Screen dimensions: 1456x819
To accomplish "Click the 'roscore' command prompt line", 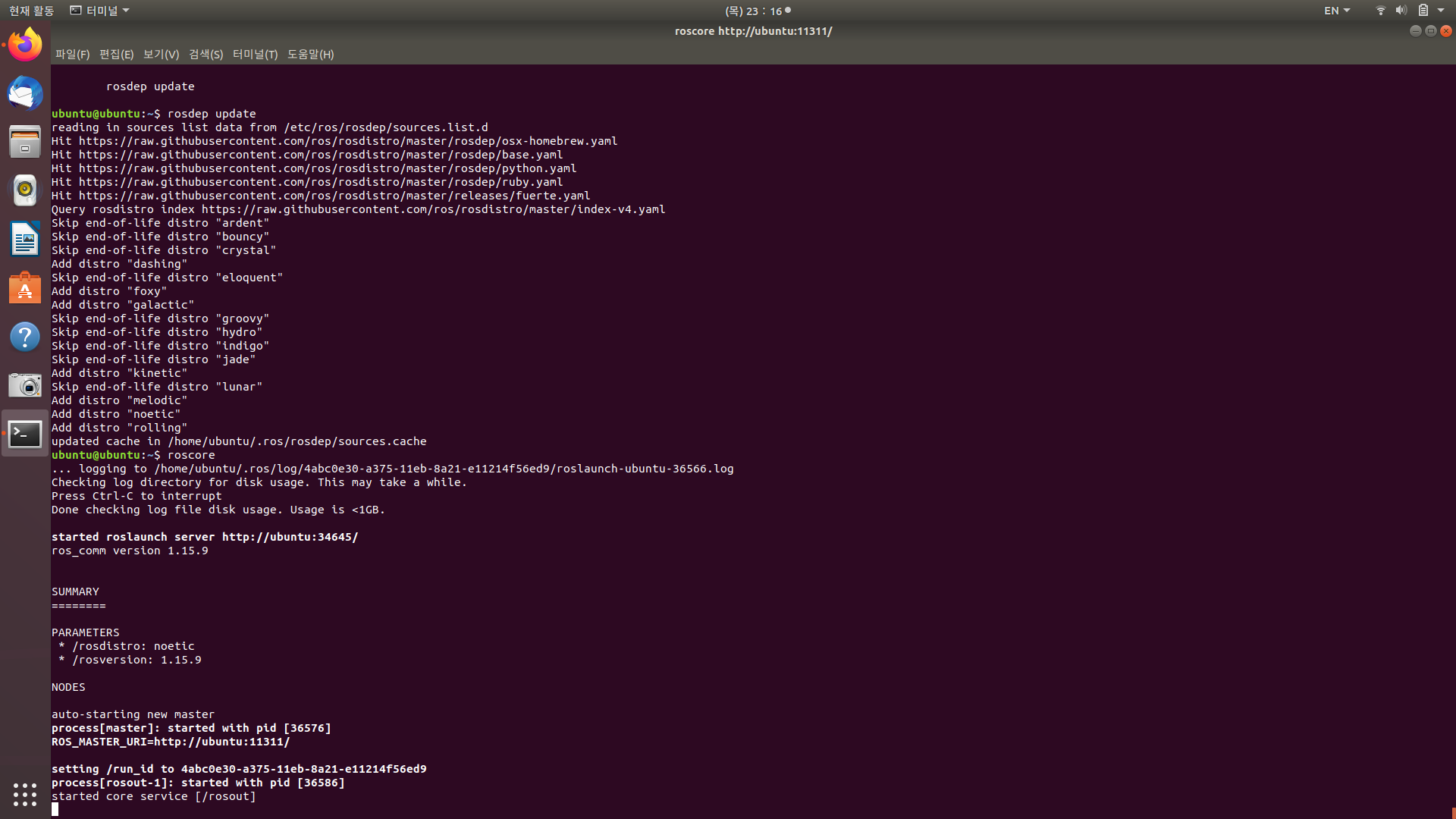I will click(x=133, y=455).
